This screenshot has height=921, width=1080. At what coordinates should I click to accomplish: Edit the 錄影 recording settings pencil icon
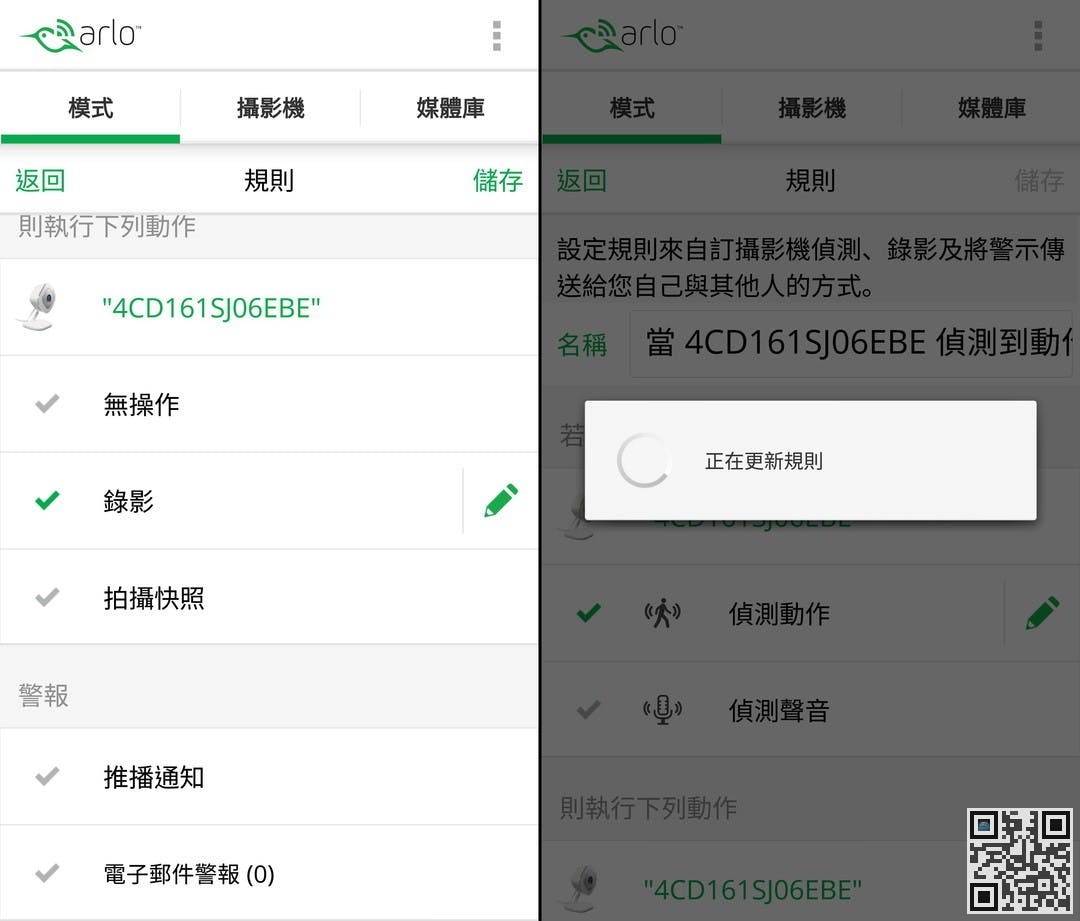501,501
